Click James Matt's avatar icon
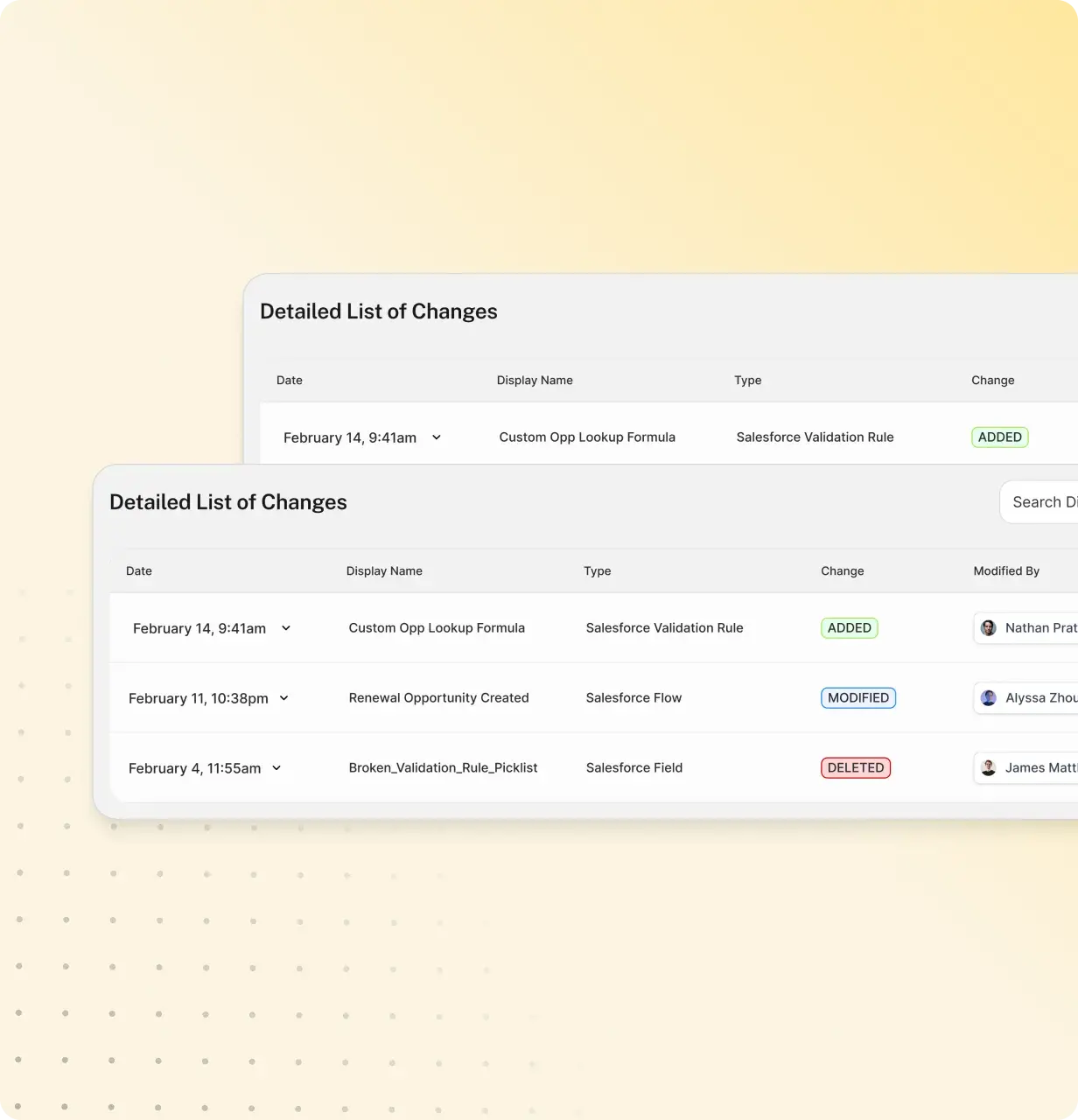This screenshot has height=1120, width=1078. coord(989,768)
